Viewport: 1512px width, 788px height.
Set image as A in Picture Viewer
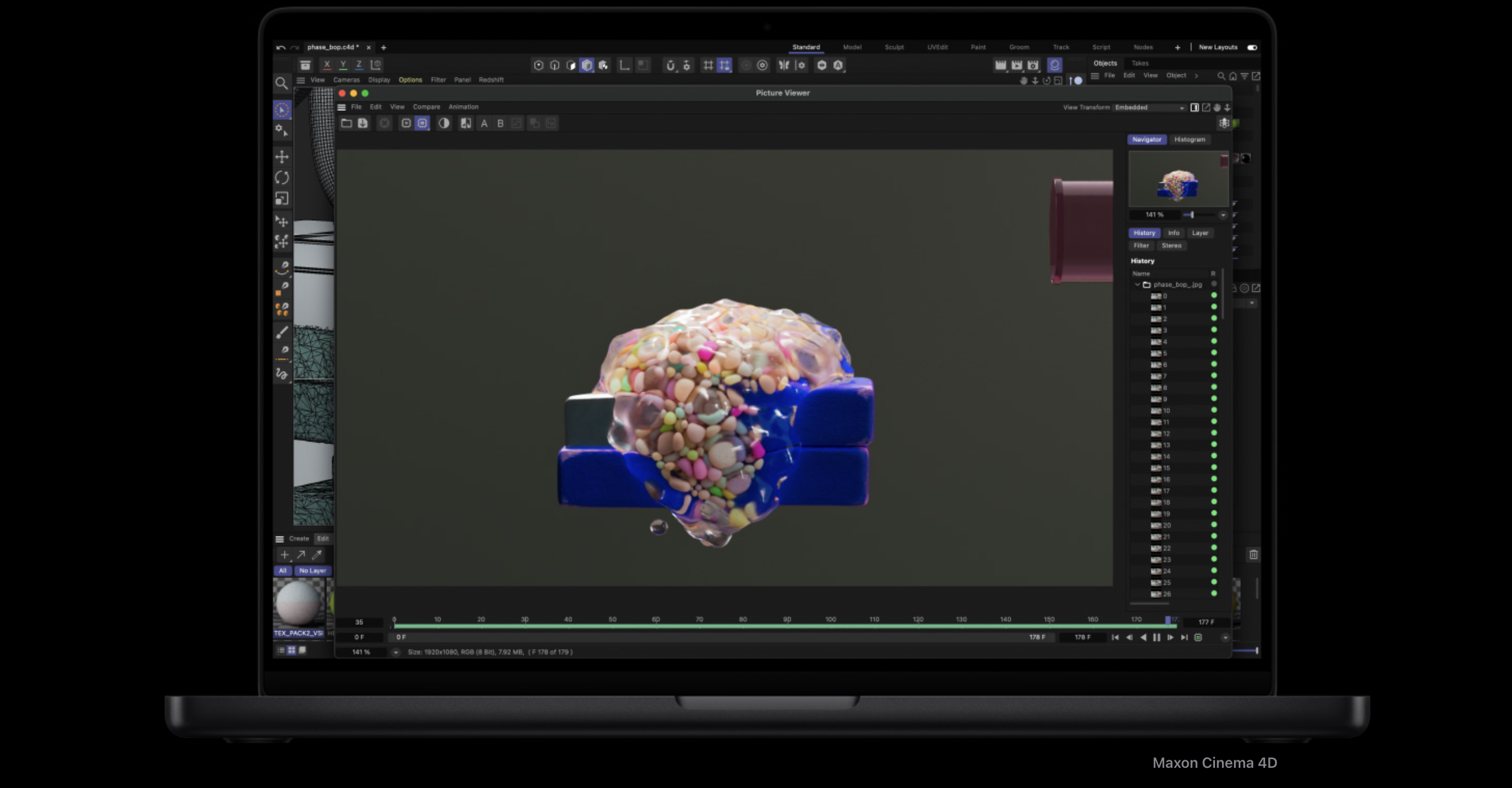(x=484, y=123)
